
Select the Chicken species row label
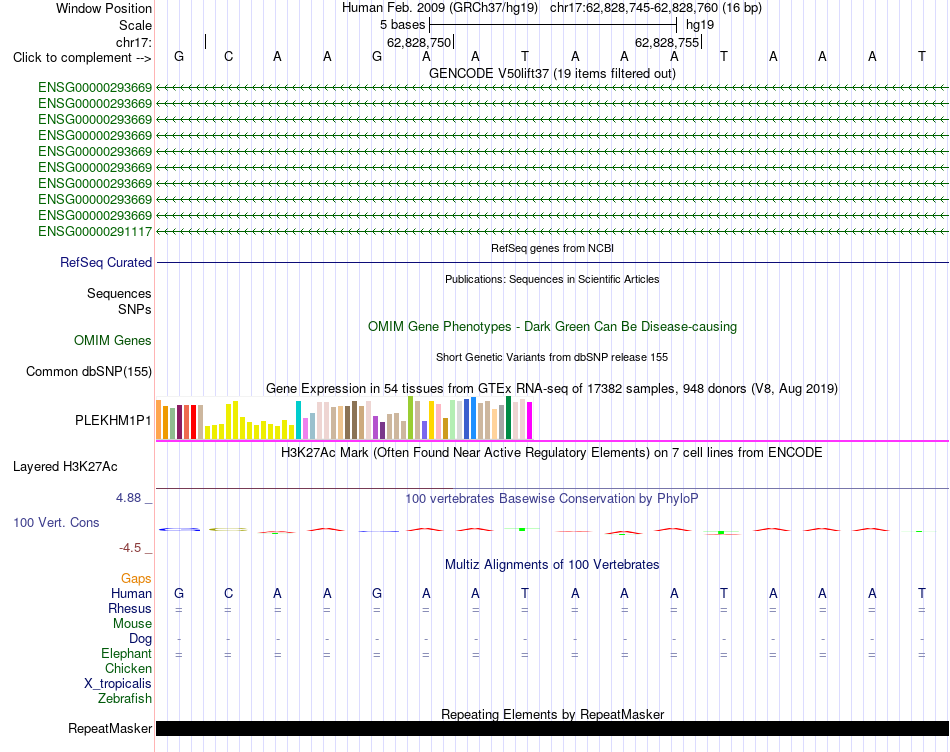(x=128, y=668)
